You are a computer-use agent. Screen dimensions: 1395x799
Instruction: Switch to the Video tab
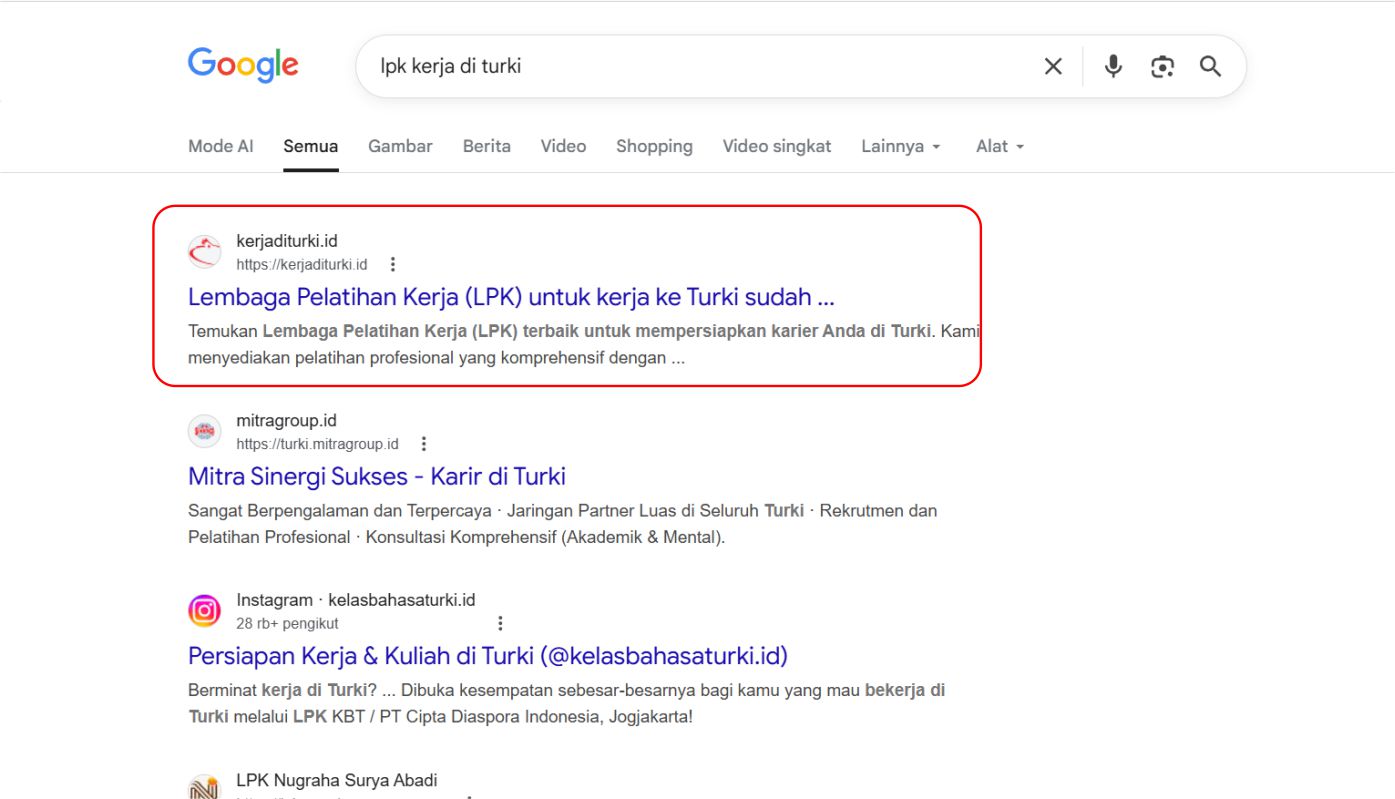pos(563,146)
